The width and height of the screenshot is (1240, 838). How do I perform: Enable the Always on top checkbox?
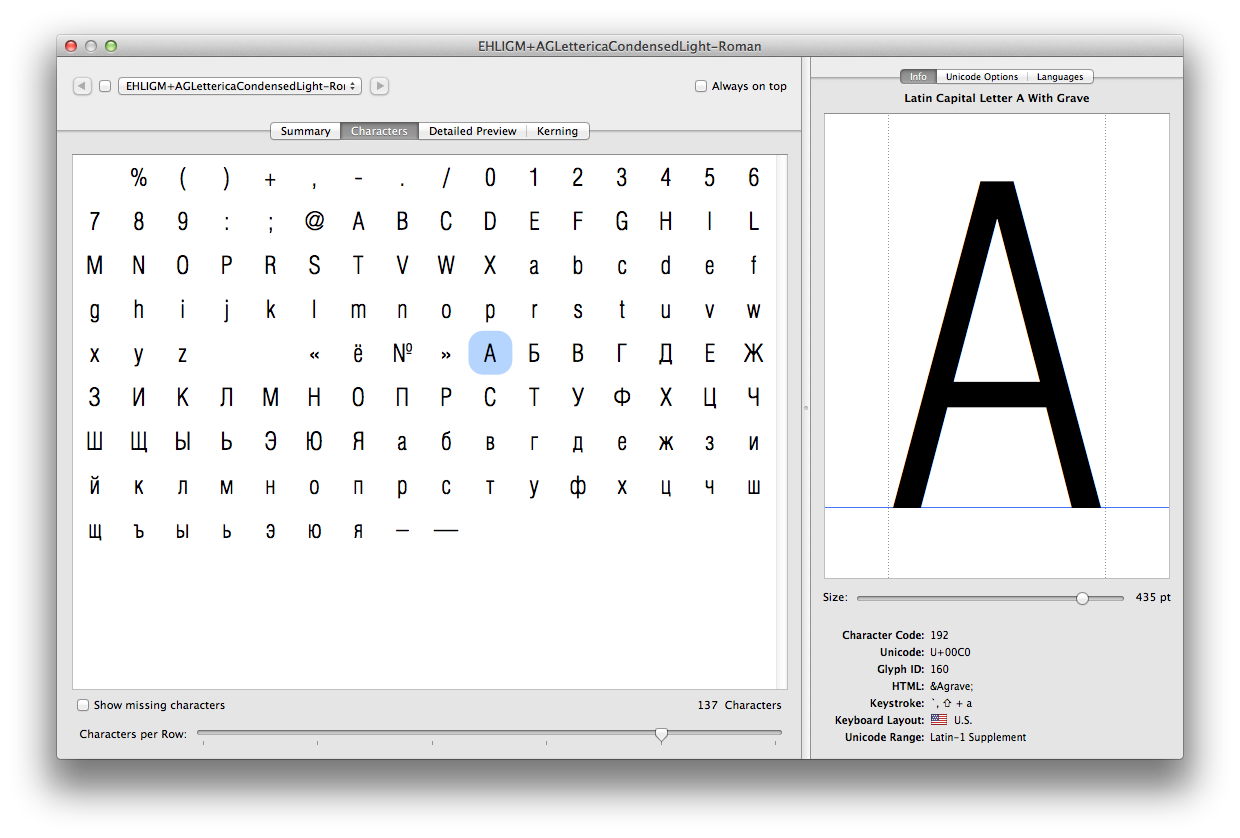701,86
